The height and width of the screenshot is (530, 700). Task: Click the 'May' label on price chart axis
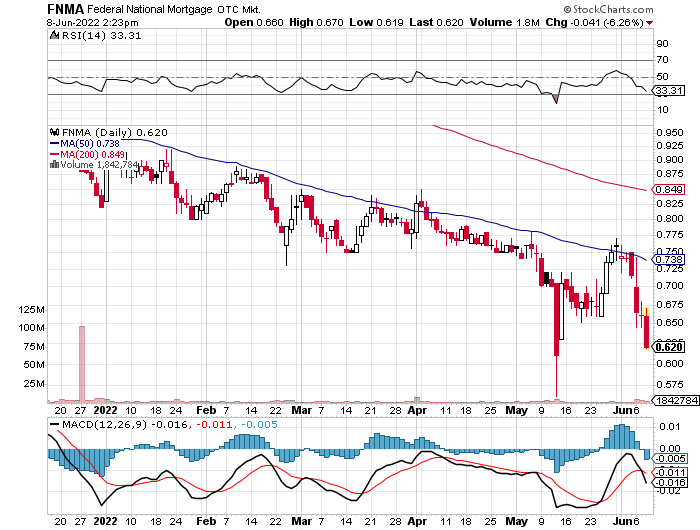tap(517, 410)
